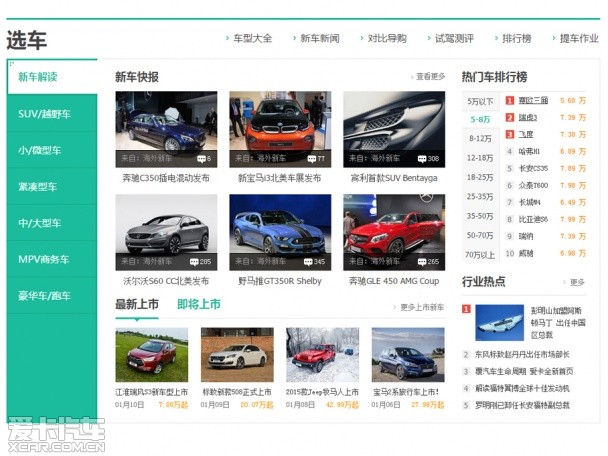Open rank 6 car 众泰T600
608x456 pixels.
click(x=533, y=185)
